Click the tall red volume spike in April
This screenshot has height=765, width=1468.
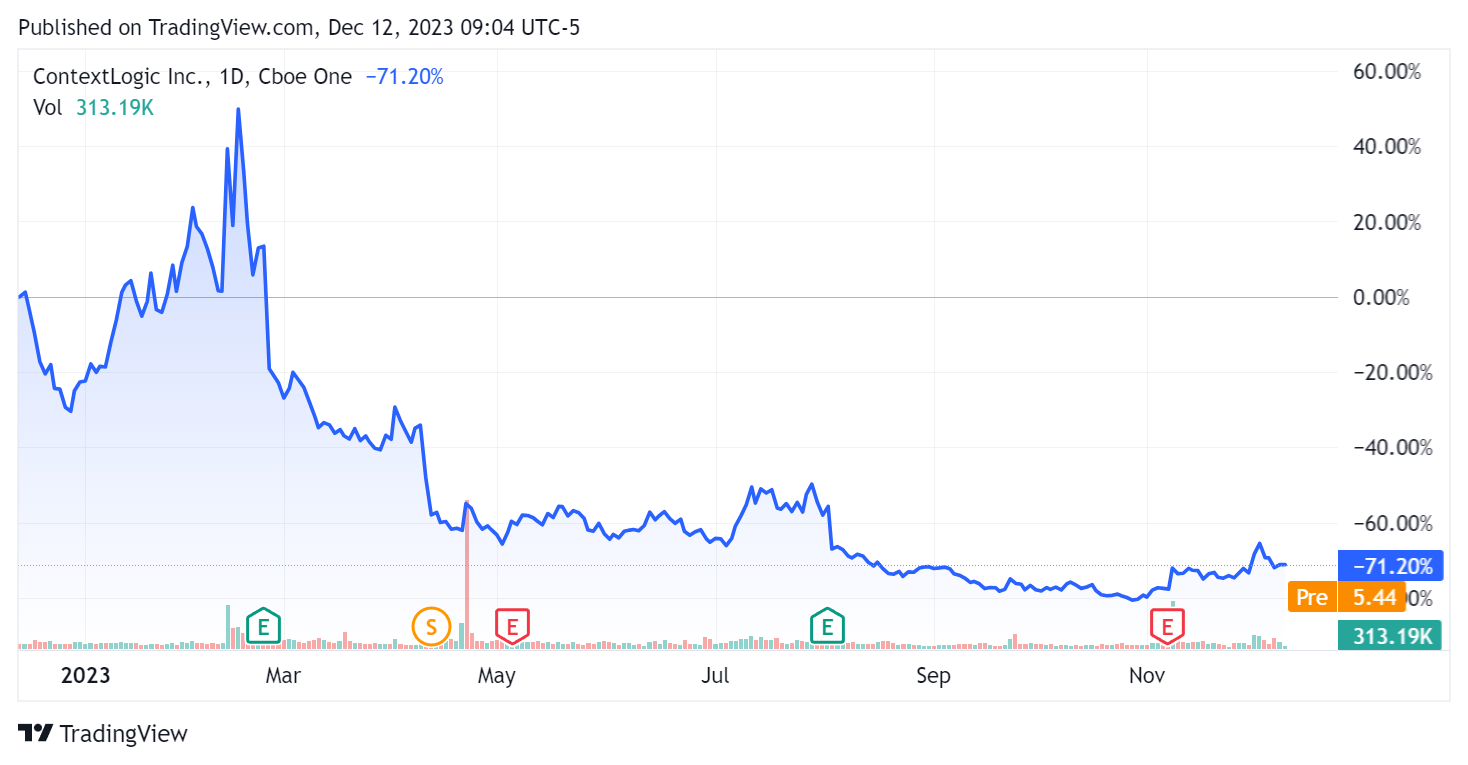coord(468,570)
